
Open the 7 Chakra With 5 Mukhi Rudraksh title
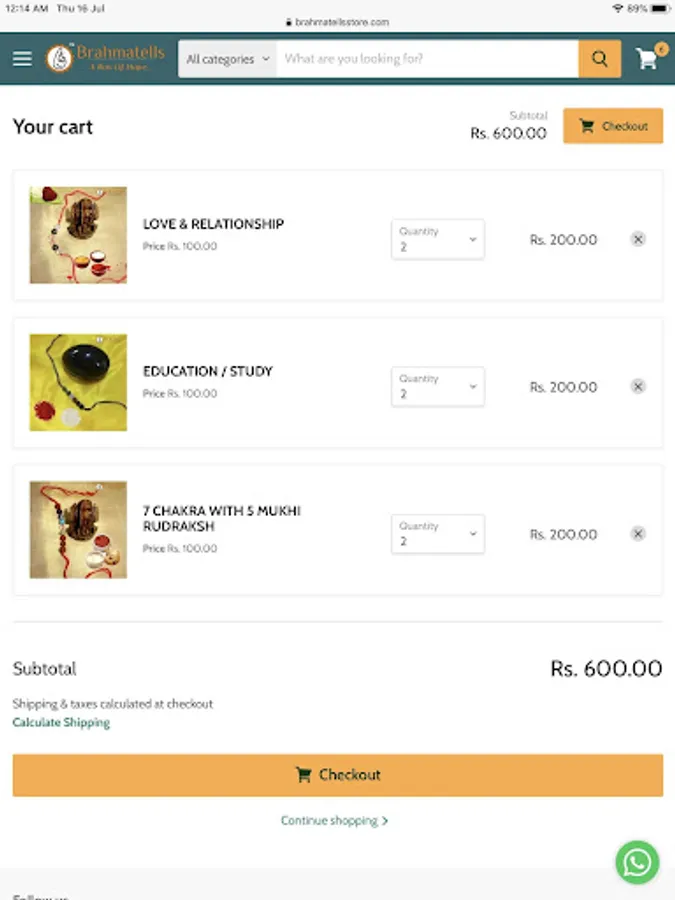tap(221, 518)
